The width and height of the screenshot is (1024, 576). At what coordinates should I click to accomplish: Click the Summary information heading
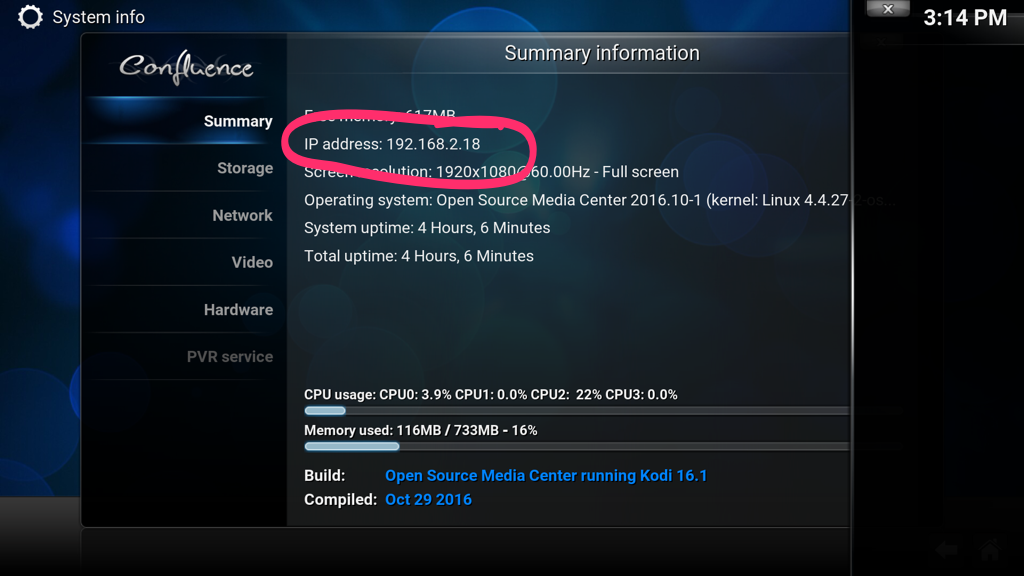(601, 53)
